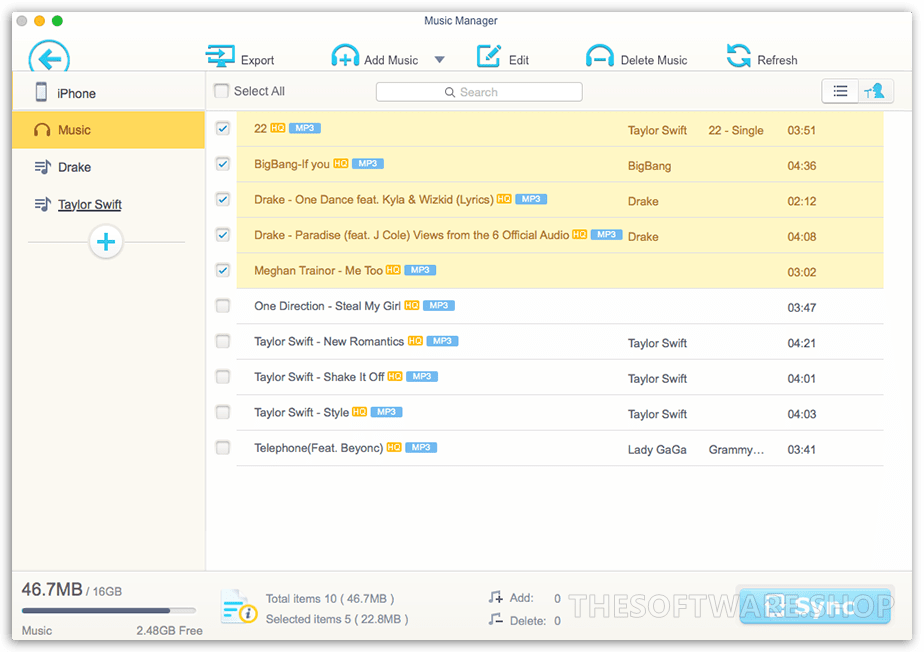Open the Music library in sidebar
This screenshot has width=924, height=652.
[x=108, y=130]
